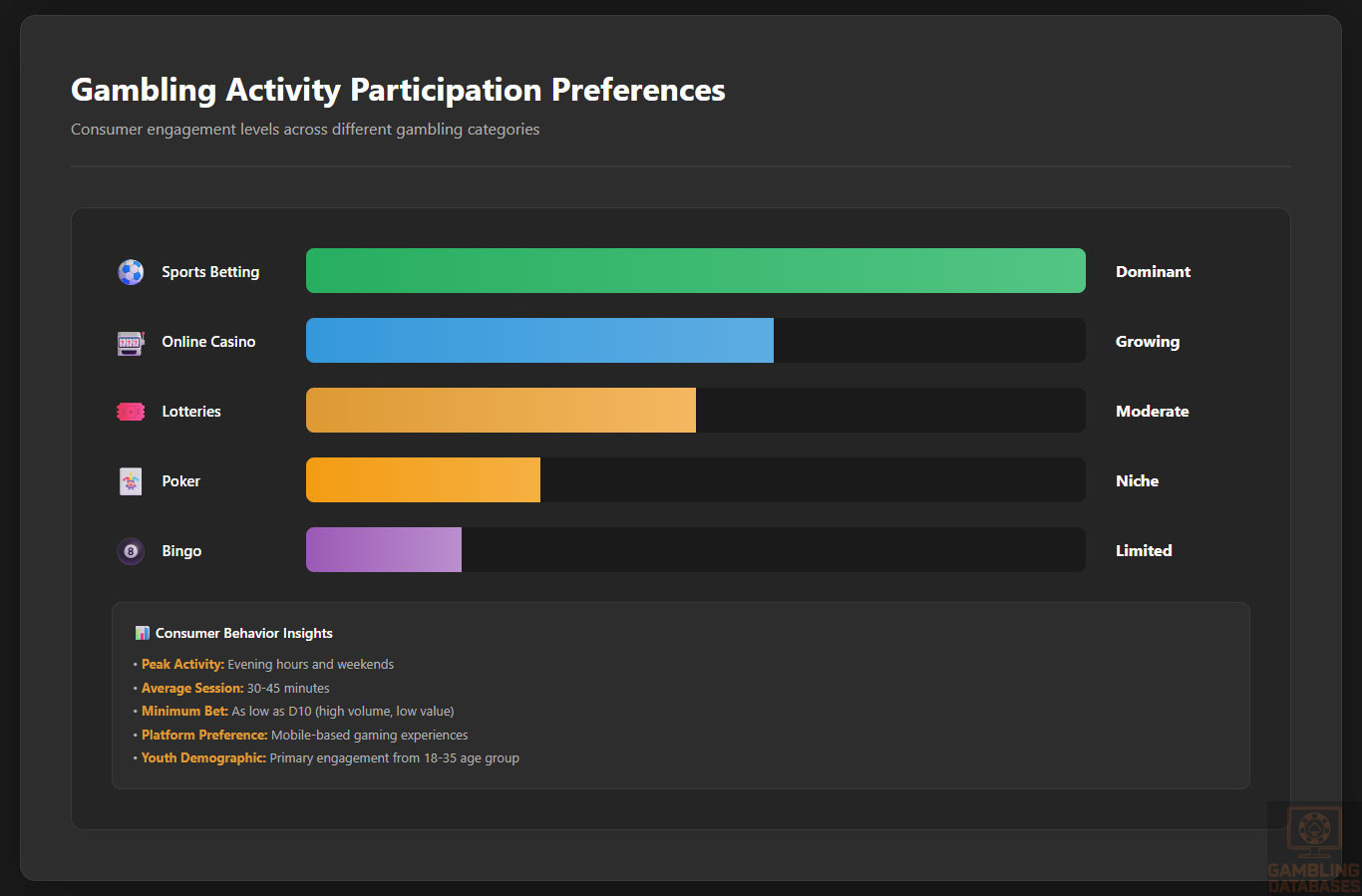Click the orange Poker progress bar
The width and height of the screenshot is (1362, 896).
tap(423, 480)
